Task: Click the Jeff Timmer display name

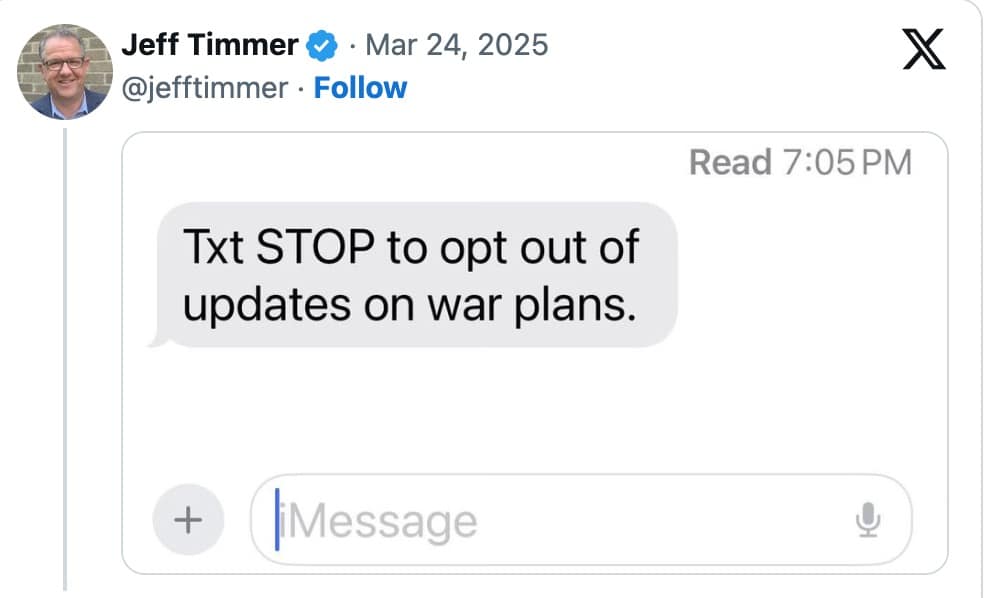Action: (x=209, y=45)
